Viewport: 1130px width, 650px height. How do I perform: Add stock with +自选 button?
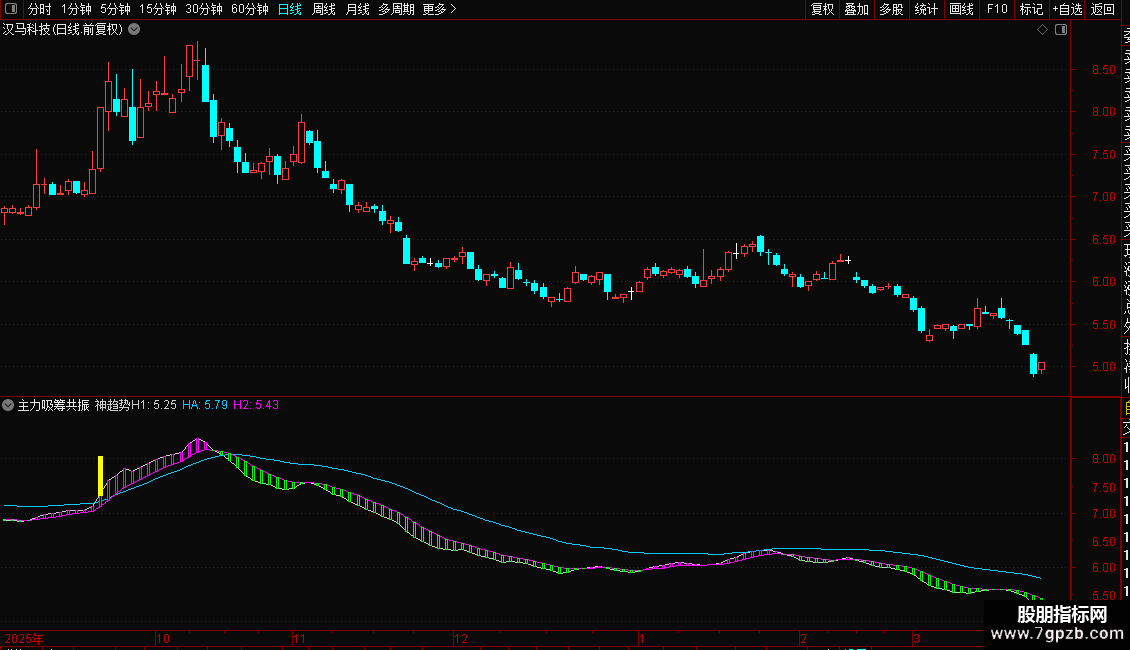tap(1067, 9)
